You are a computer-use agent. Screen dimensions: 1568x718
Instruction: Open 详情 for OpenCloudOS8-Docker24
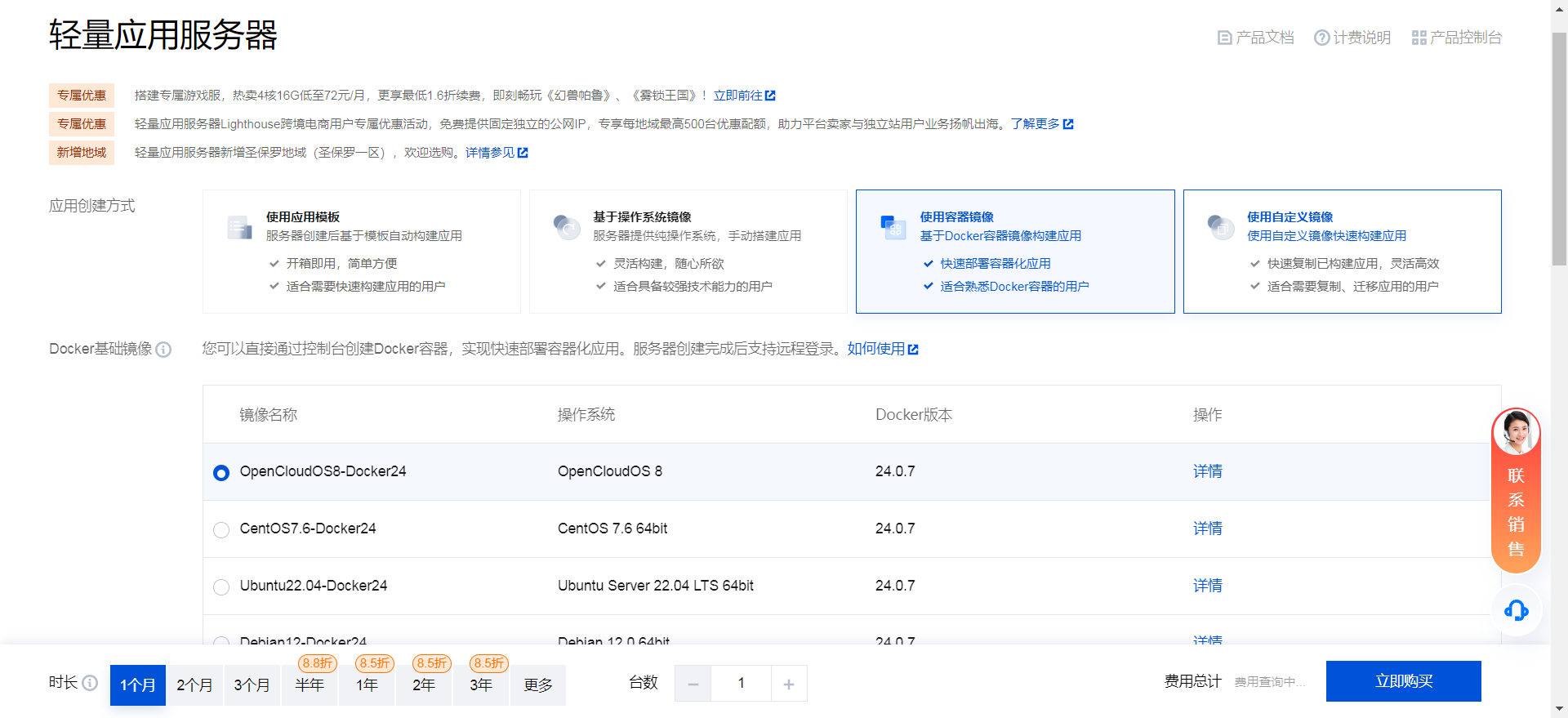click(x=1208, y=471)
